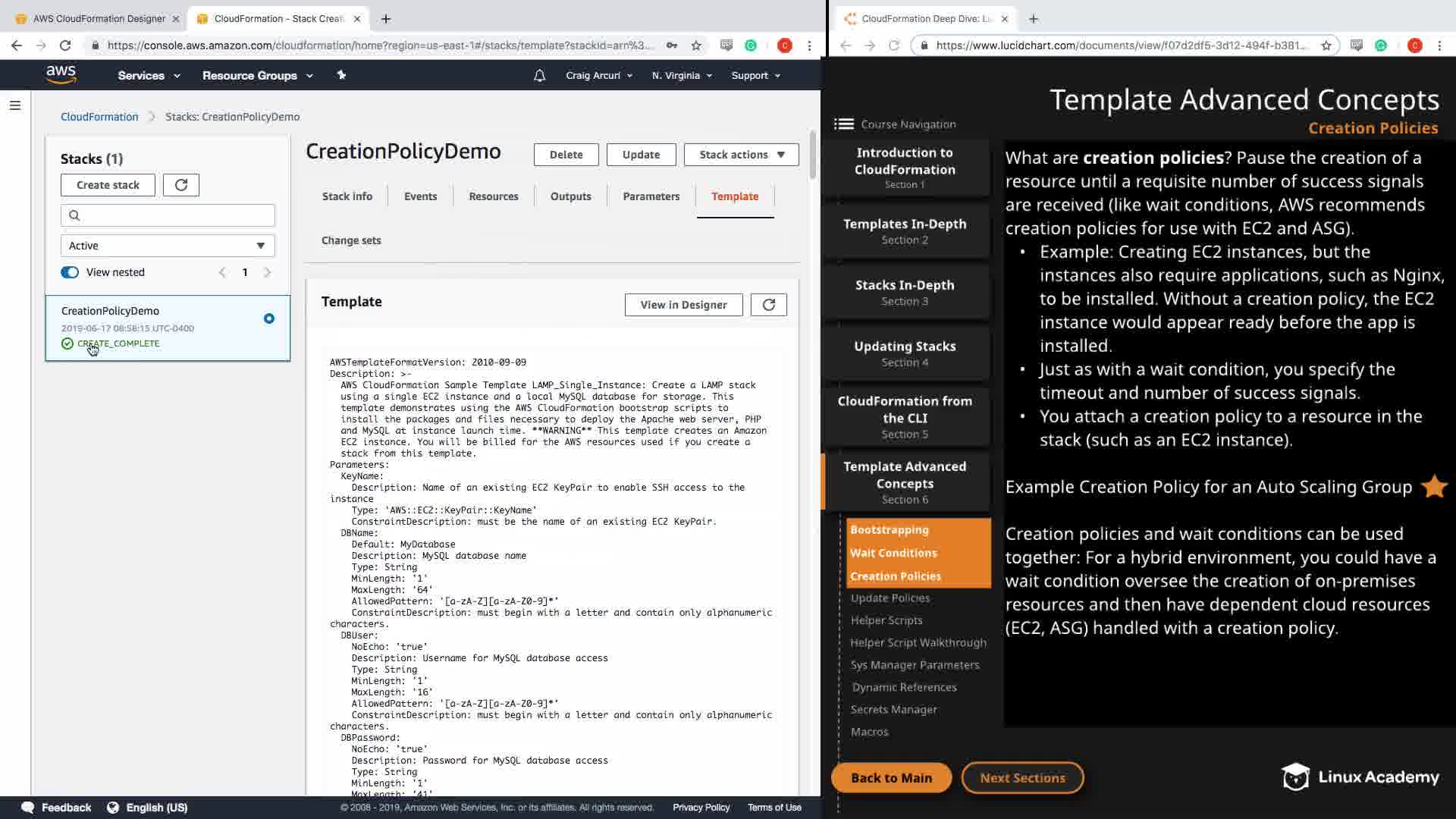Click the View in Designer button

[x=683, y=305]
